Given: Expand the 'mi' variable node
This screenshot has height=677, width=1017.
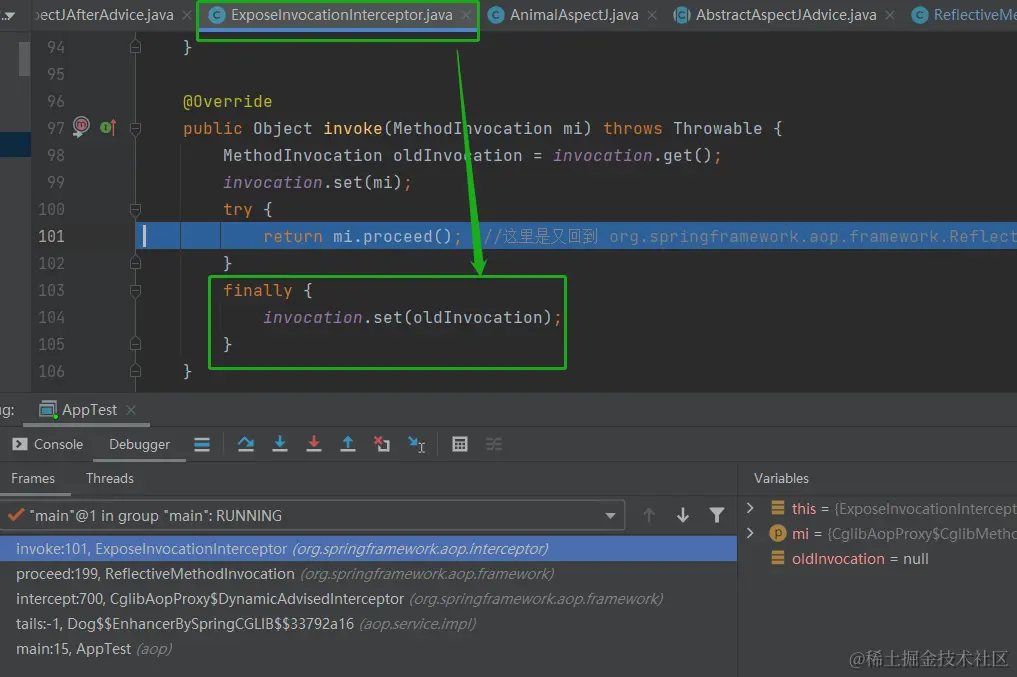Looking at the screenshot, I should click(750, 533).
